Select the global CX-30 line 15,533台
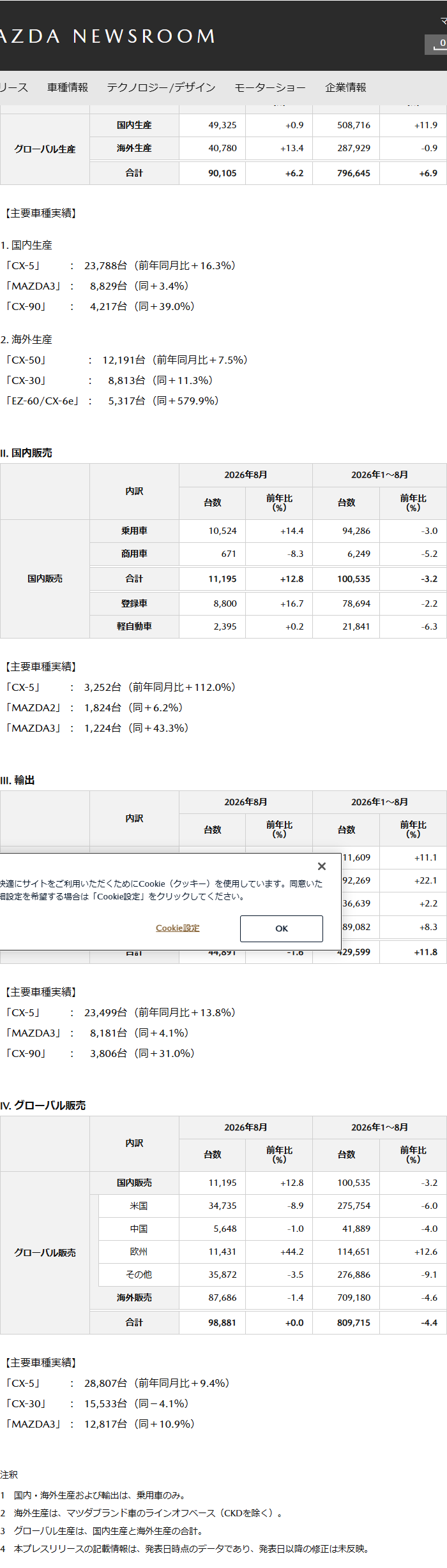The width and height of the screenshot is (447, 1568). tap(97, 1403)
